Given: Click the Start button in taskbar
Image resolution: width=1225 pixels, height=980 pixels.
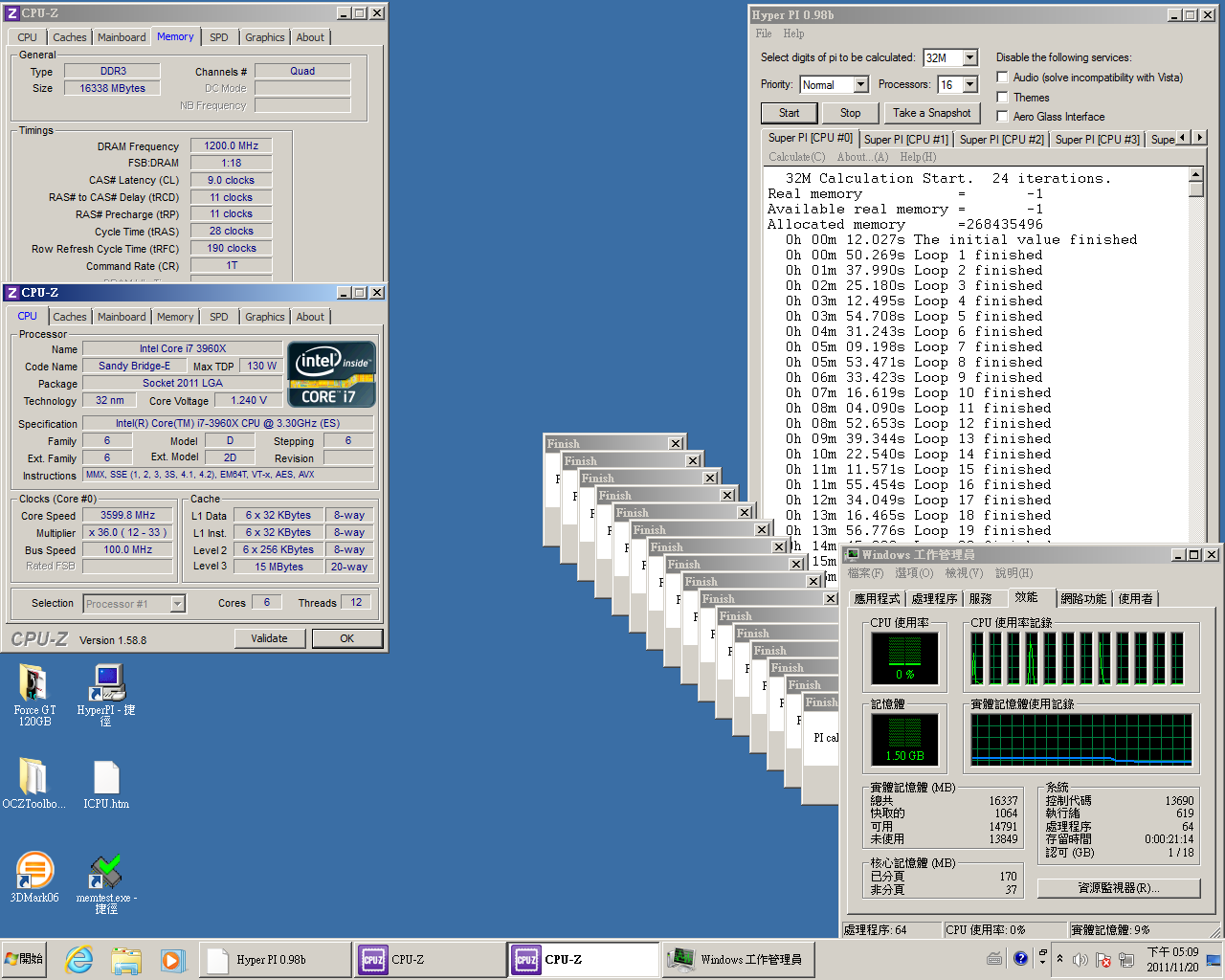Looking at the screenshot, I should point(25,959).
